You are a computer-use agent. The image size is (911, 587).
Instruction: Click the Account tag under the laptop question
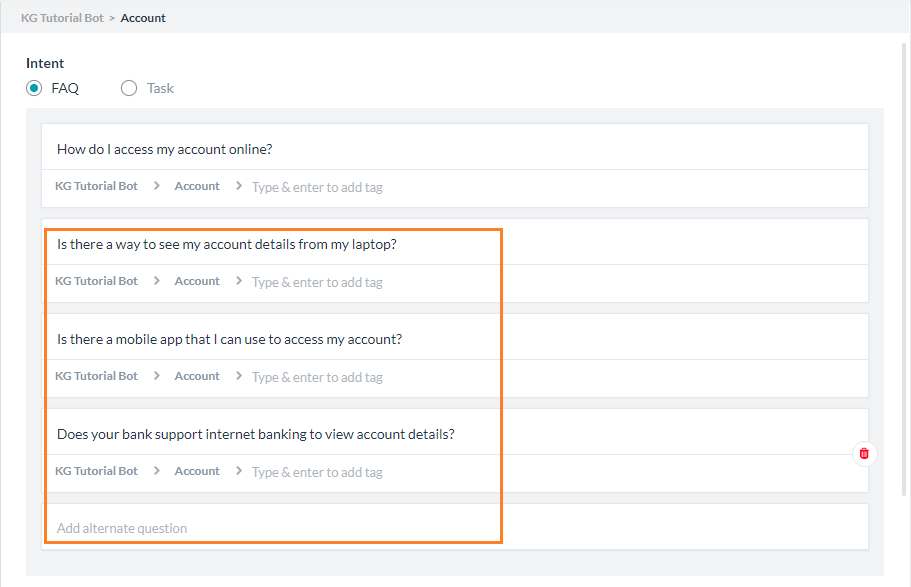[x=197, y=281]
